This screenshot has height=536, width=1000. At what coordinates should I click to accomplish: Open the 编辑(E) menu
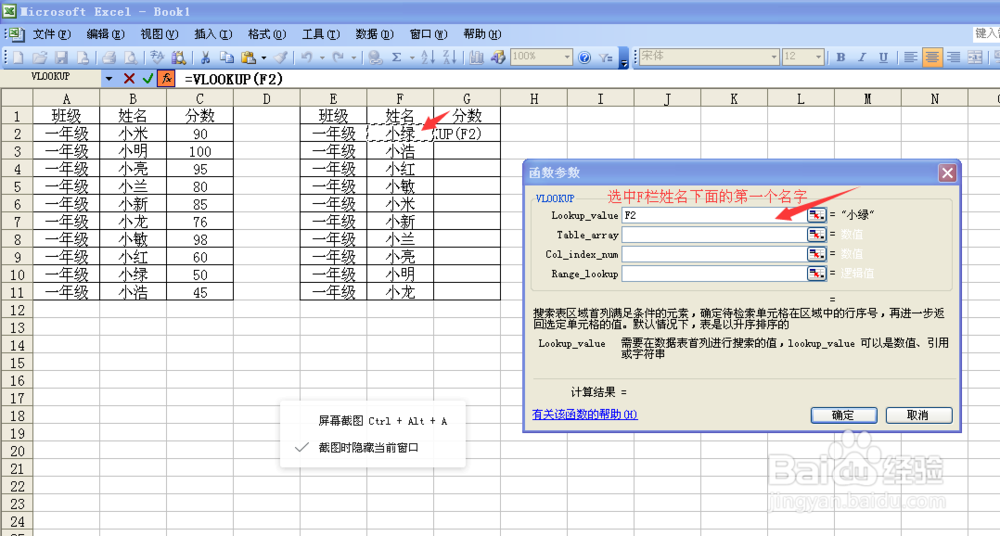click(105, 34)
